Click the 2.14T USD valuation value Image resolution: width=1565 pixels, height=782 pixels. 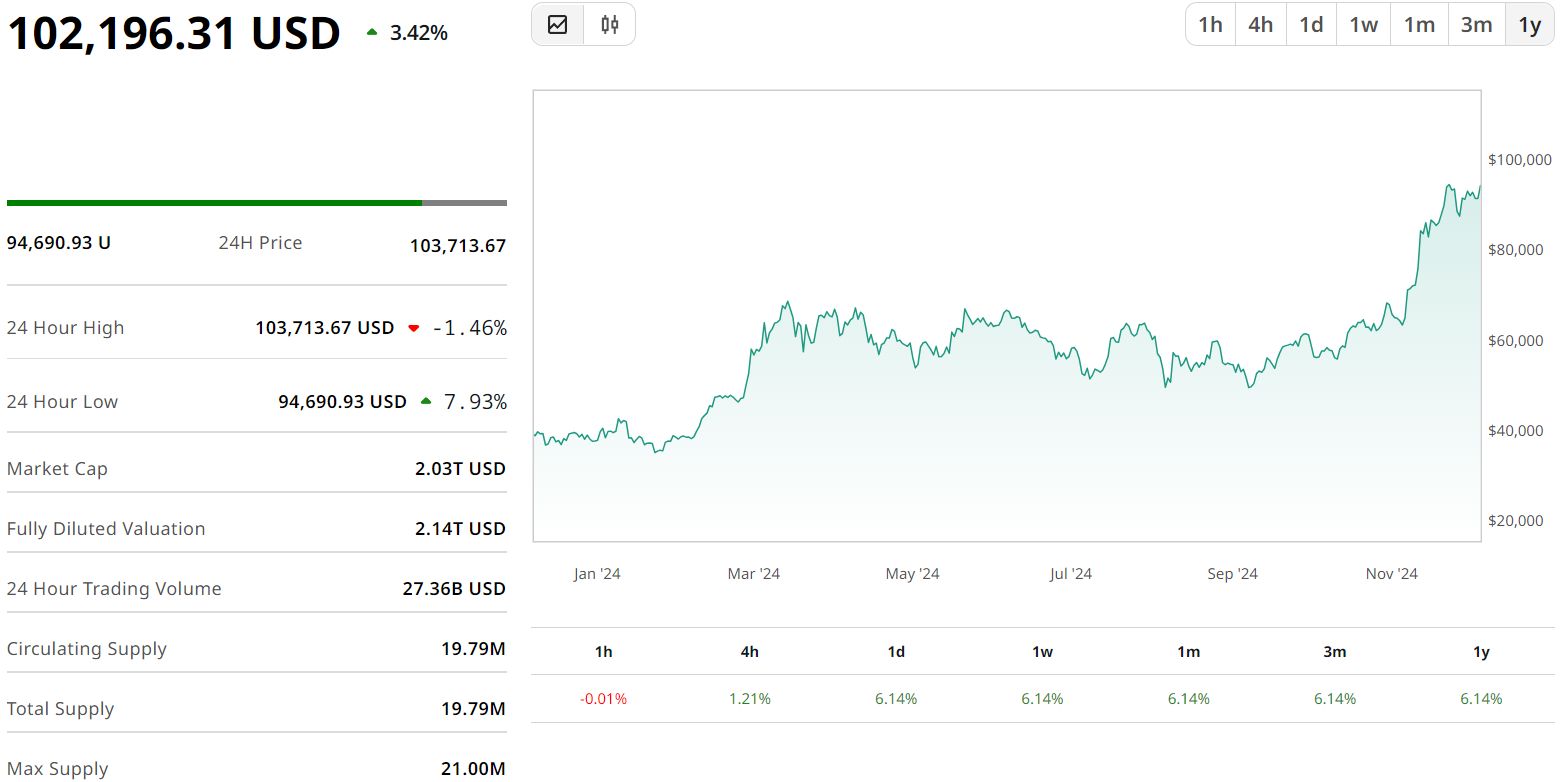461,529
